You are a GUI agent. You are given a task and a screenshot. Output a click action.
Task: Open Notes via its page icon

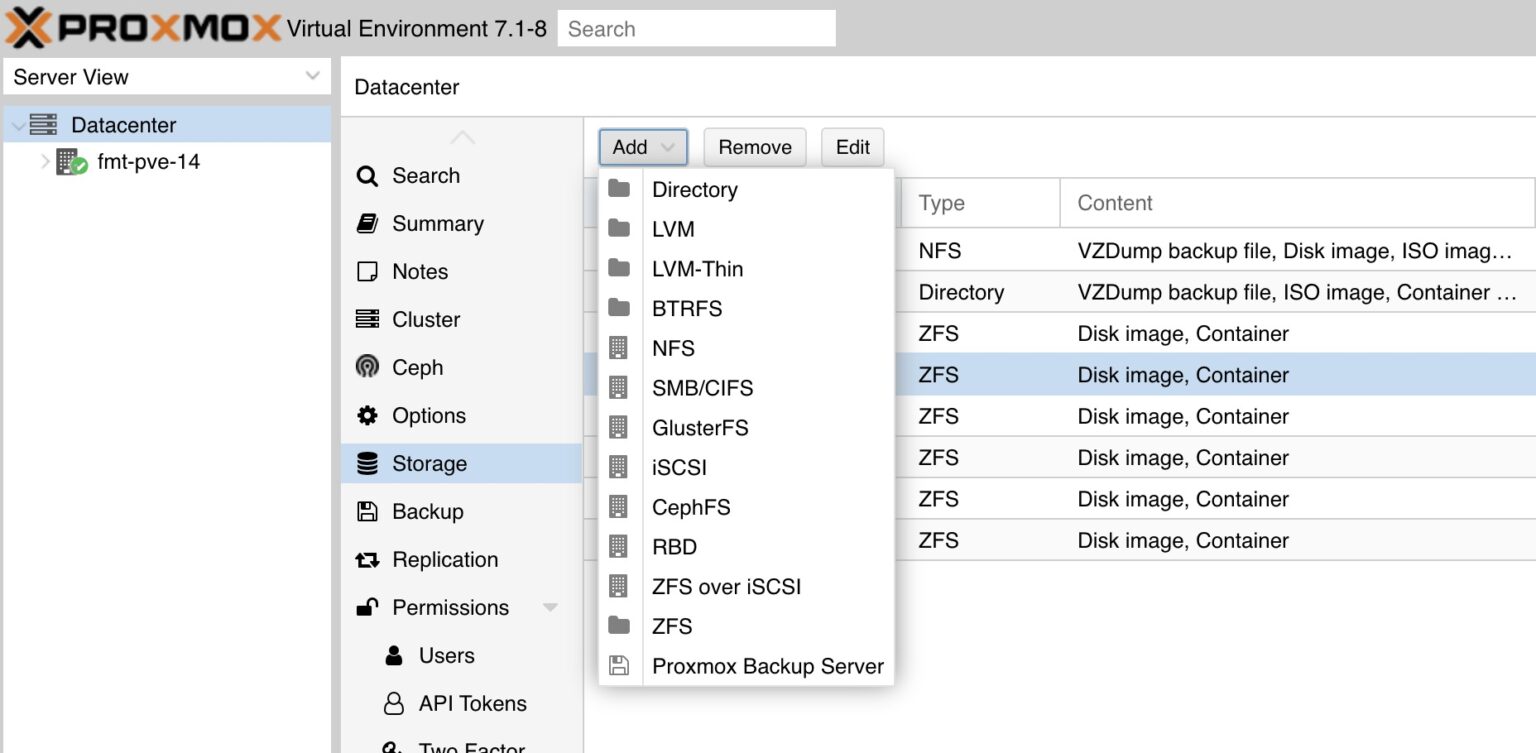[369, 271]
